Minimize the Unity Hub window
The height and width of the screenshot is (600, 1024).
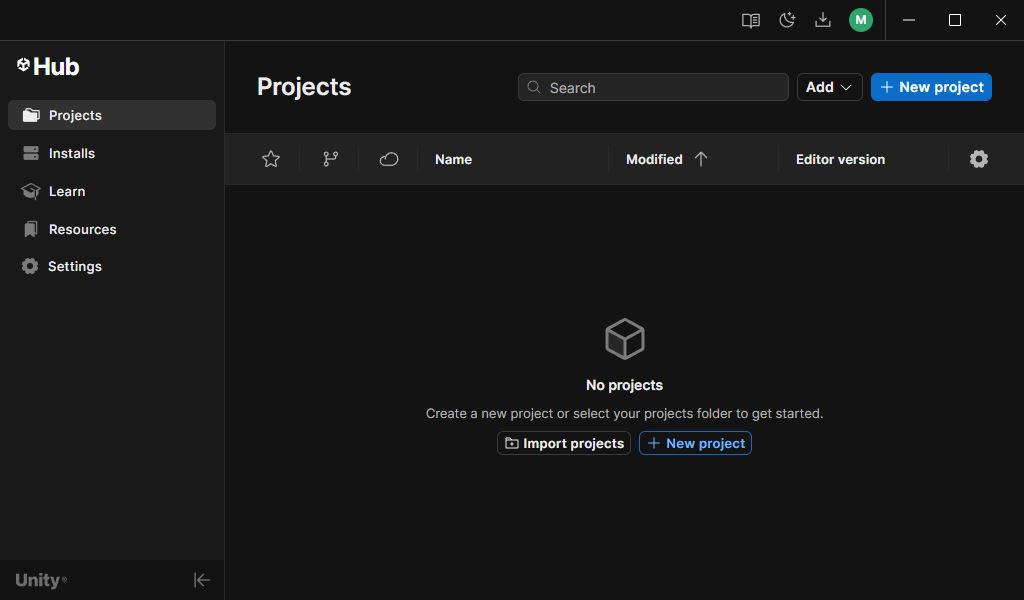pyautogui.click(x=908, y=20)
